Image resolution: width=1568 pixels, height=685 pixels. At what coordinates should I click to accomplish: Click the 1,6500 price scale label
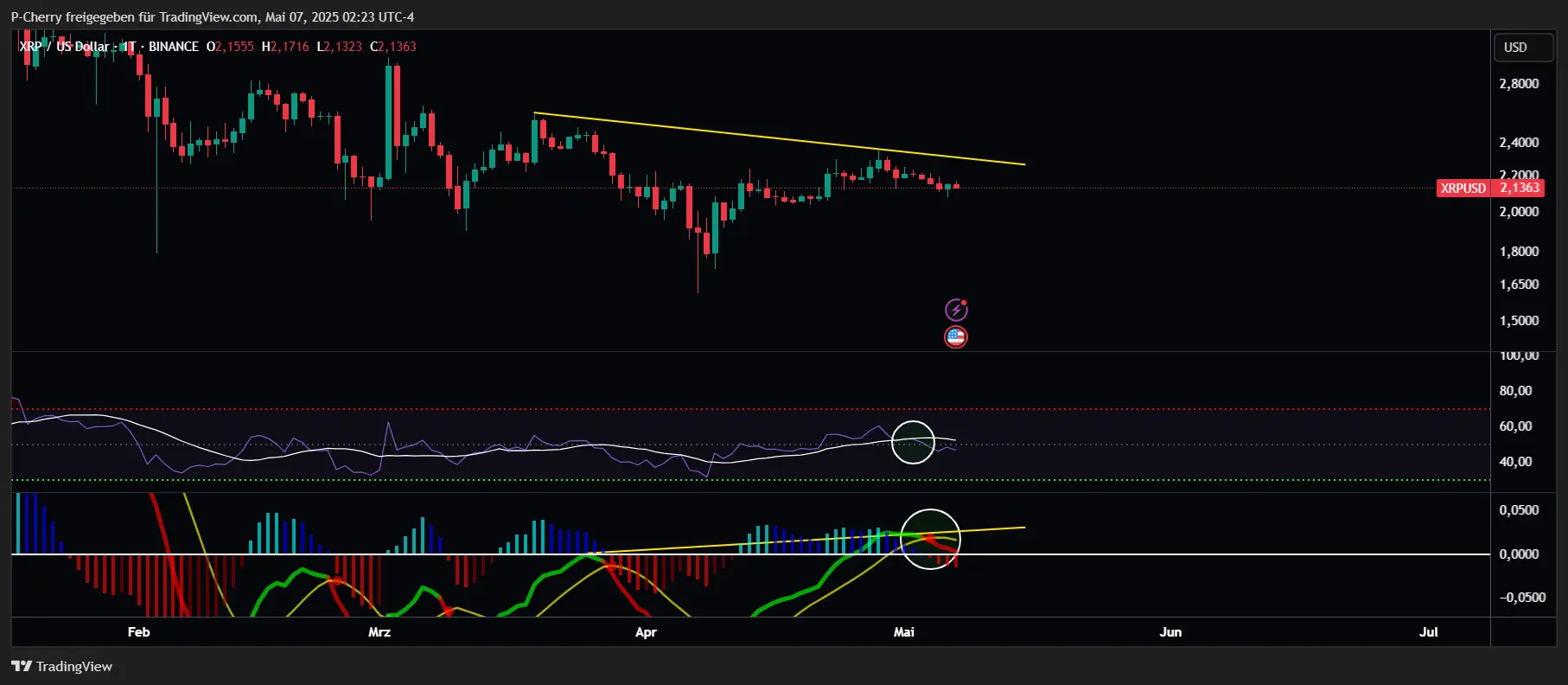click(x=1519, y=285)
